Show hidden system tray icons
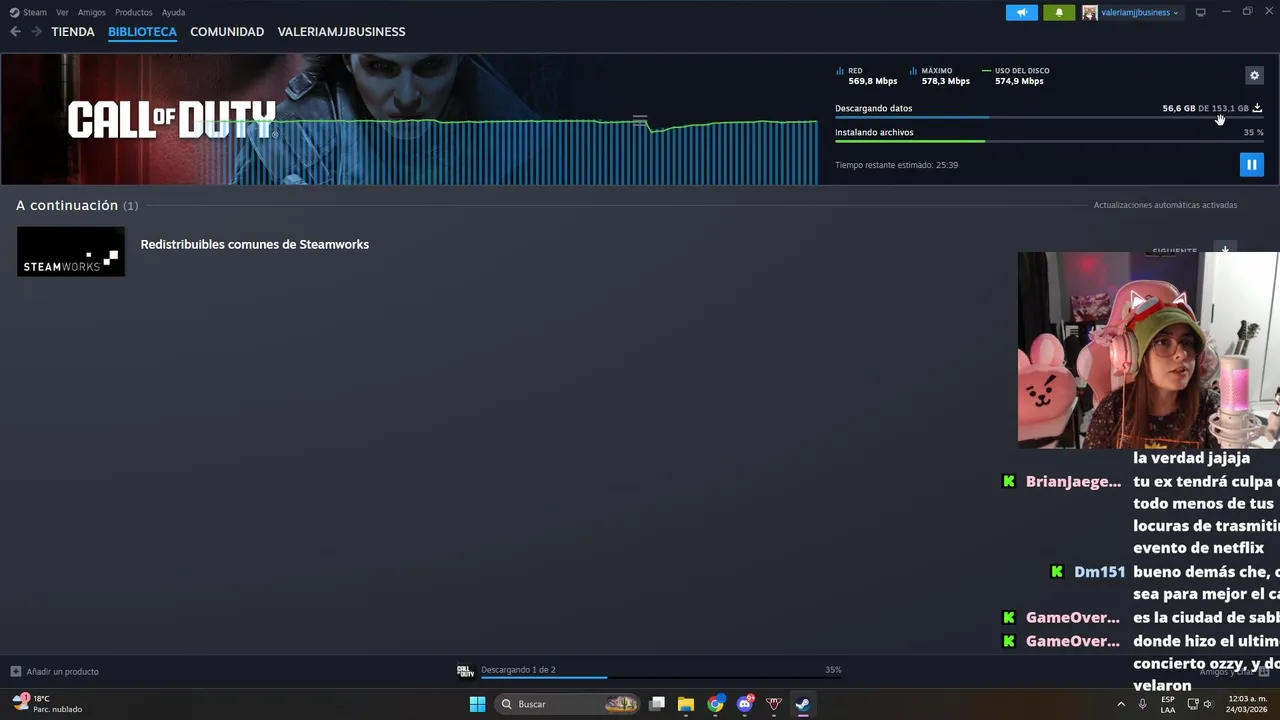 (x=1120, y=704)
